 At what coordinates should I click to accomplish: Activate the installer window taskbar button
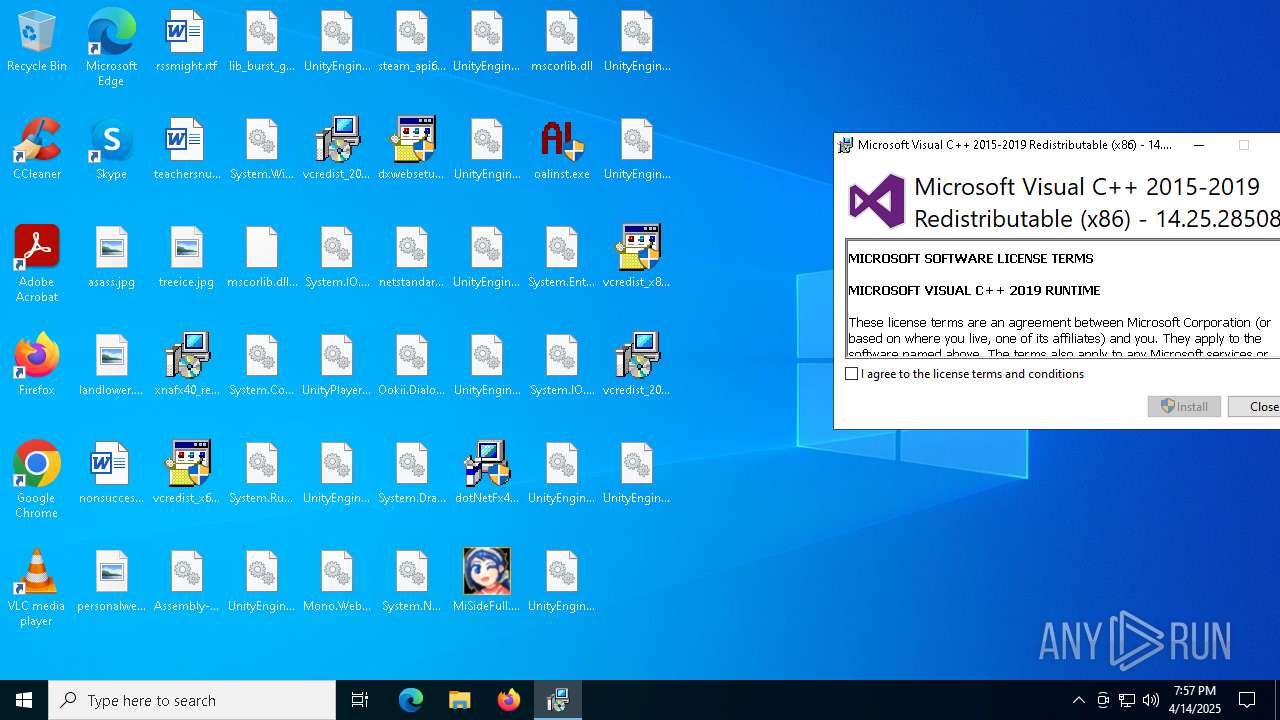558,700
